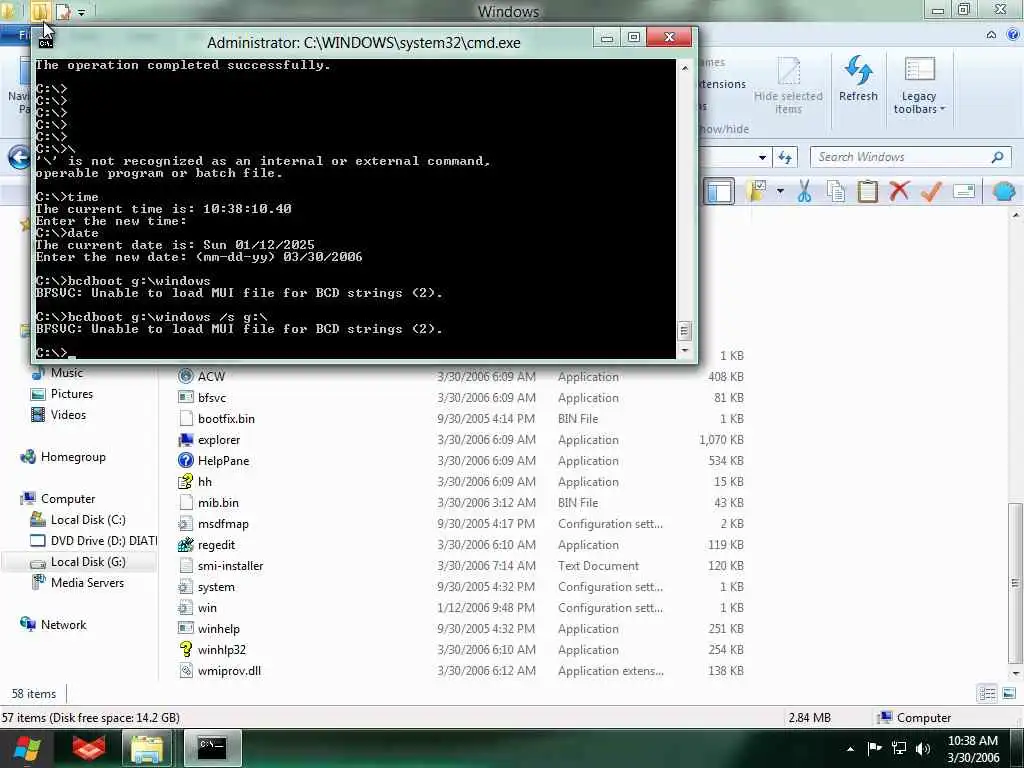Click the red X Delete icon
This screenshot has width=1024, height=768.
point(899,191)
